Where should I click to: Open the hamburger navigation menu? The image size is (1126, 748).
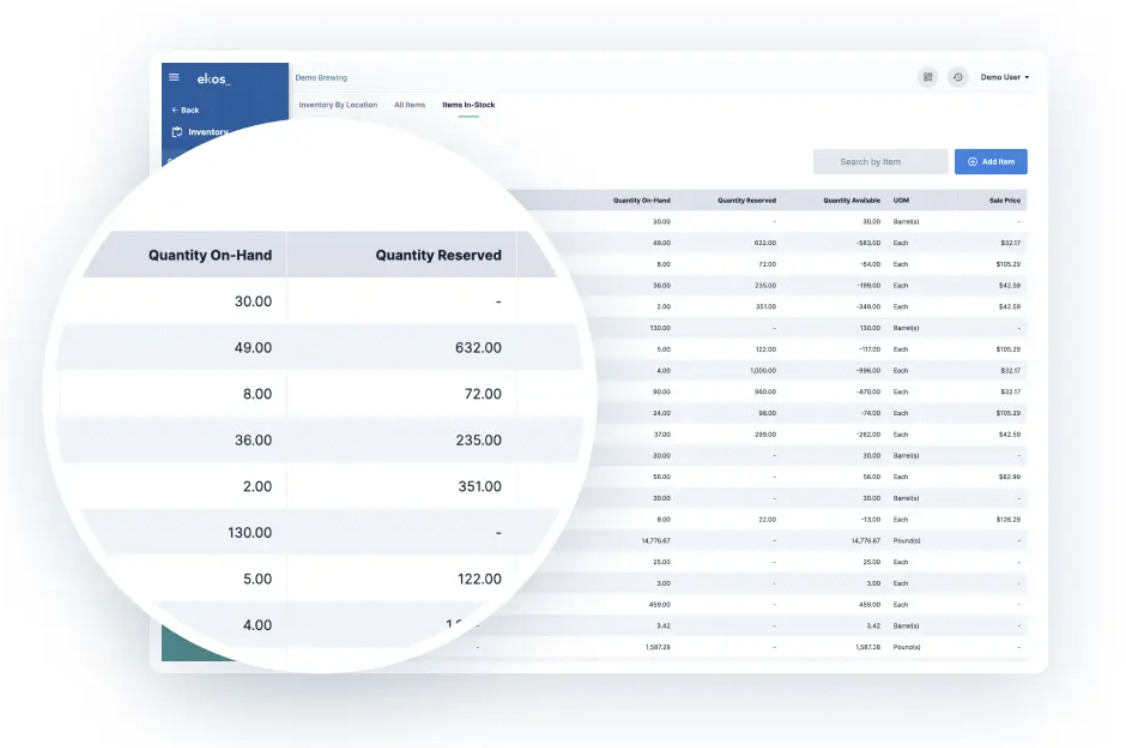(173, 77)
